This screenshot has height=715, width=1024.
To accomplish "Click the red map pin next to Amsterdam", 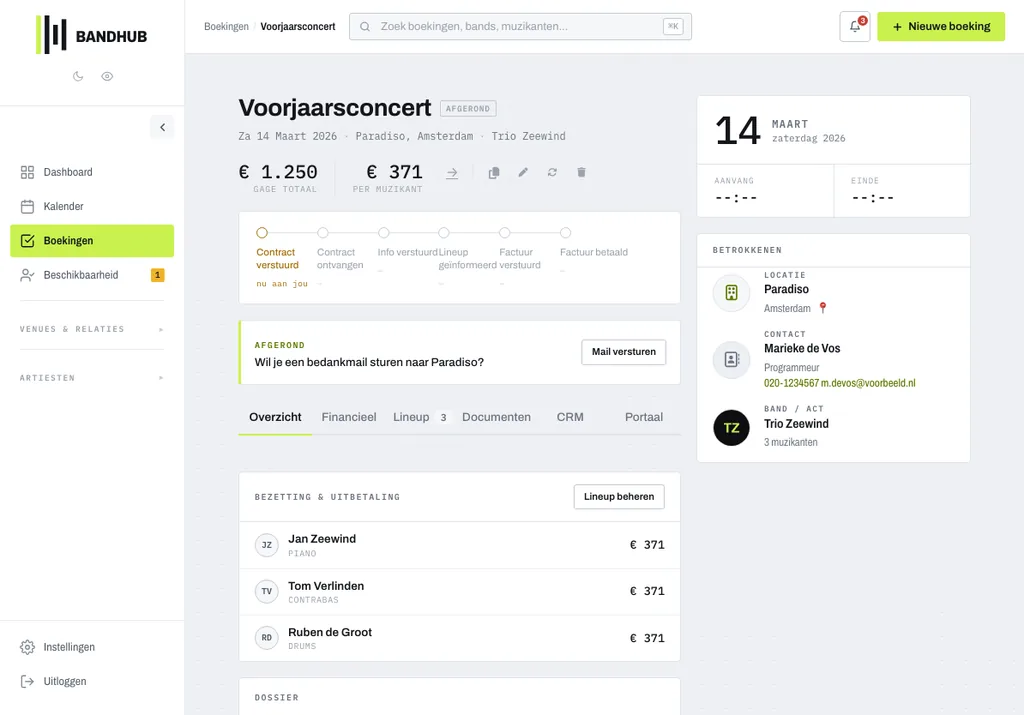I will pos(823,308).
